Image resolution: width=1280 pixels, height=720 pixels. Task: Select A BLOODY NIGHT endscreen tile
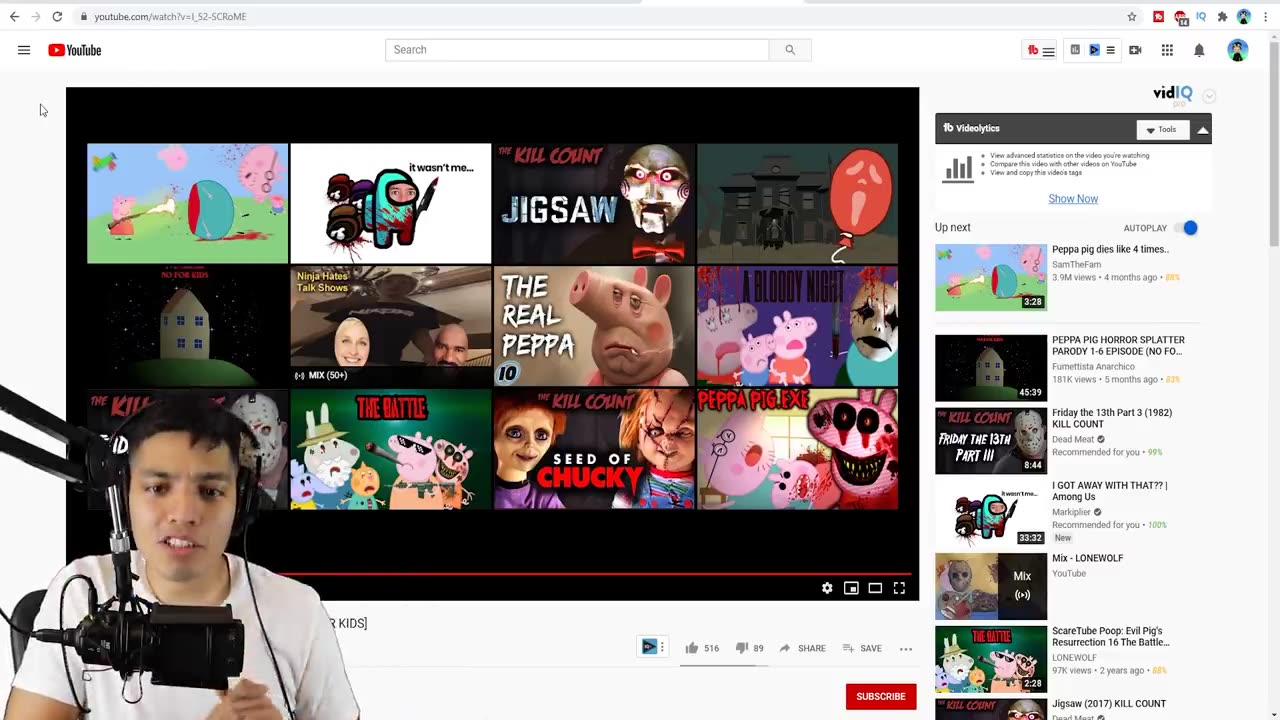[797, 326]
